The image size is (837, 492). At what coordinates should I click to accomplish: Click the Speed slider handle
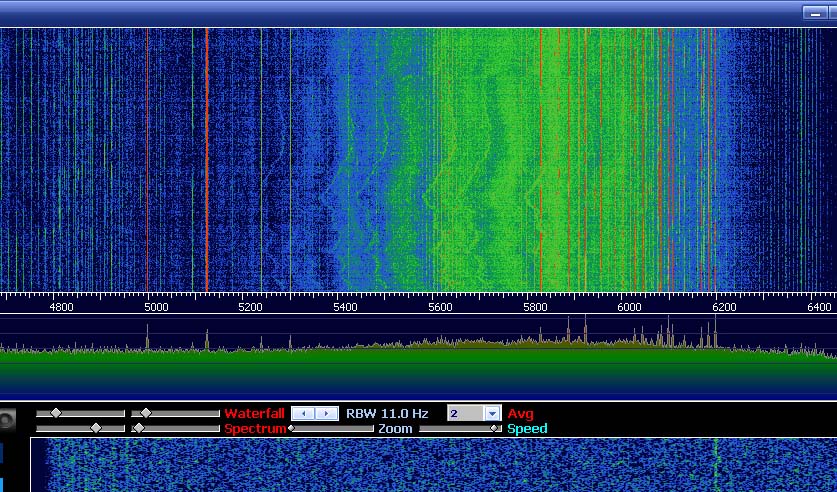point(495,428)
